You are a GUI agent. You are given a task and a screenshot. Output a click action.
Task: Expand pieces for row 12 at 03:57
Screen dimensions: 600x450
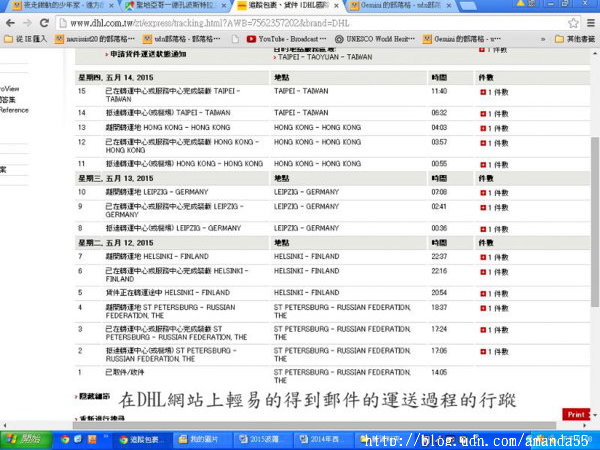click(483, 143)
